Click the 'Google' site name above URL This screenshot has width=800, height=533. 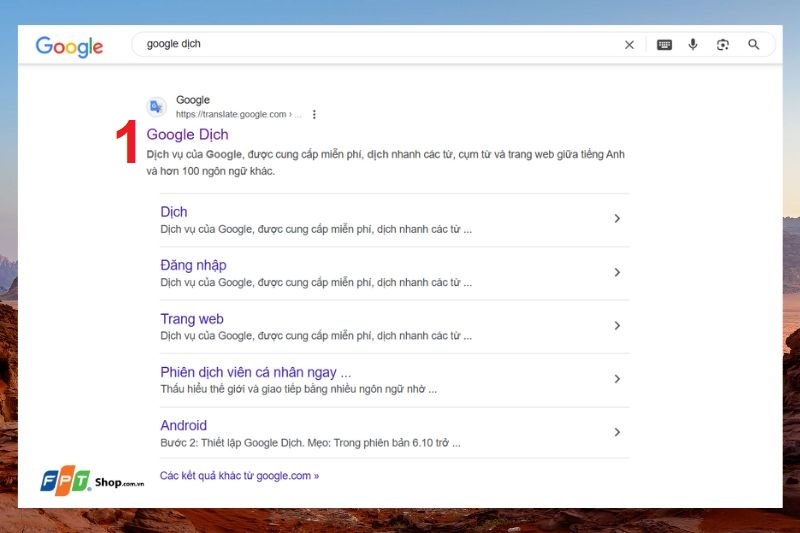coord(193,100)
